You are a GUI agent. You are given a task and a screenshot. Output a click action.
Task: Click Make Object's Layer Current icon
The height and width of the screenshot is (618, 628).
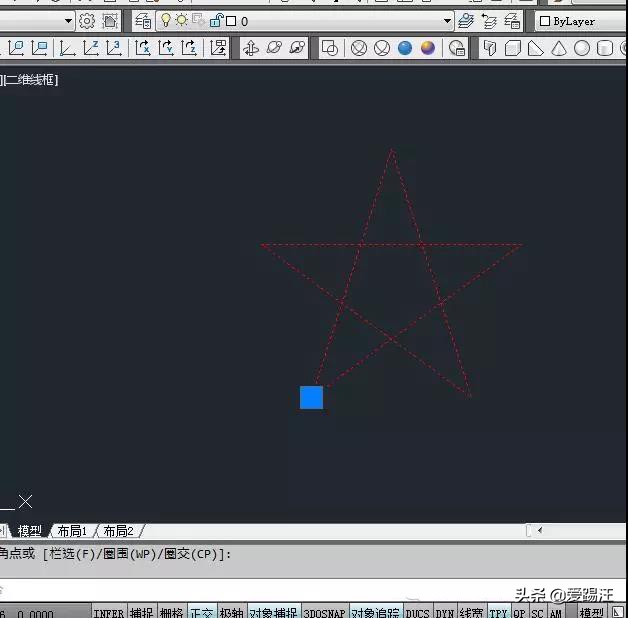click(465, 21)
